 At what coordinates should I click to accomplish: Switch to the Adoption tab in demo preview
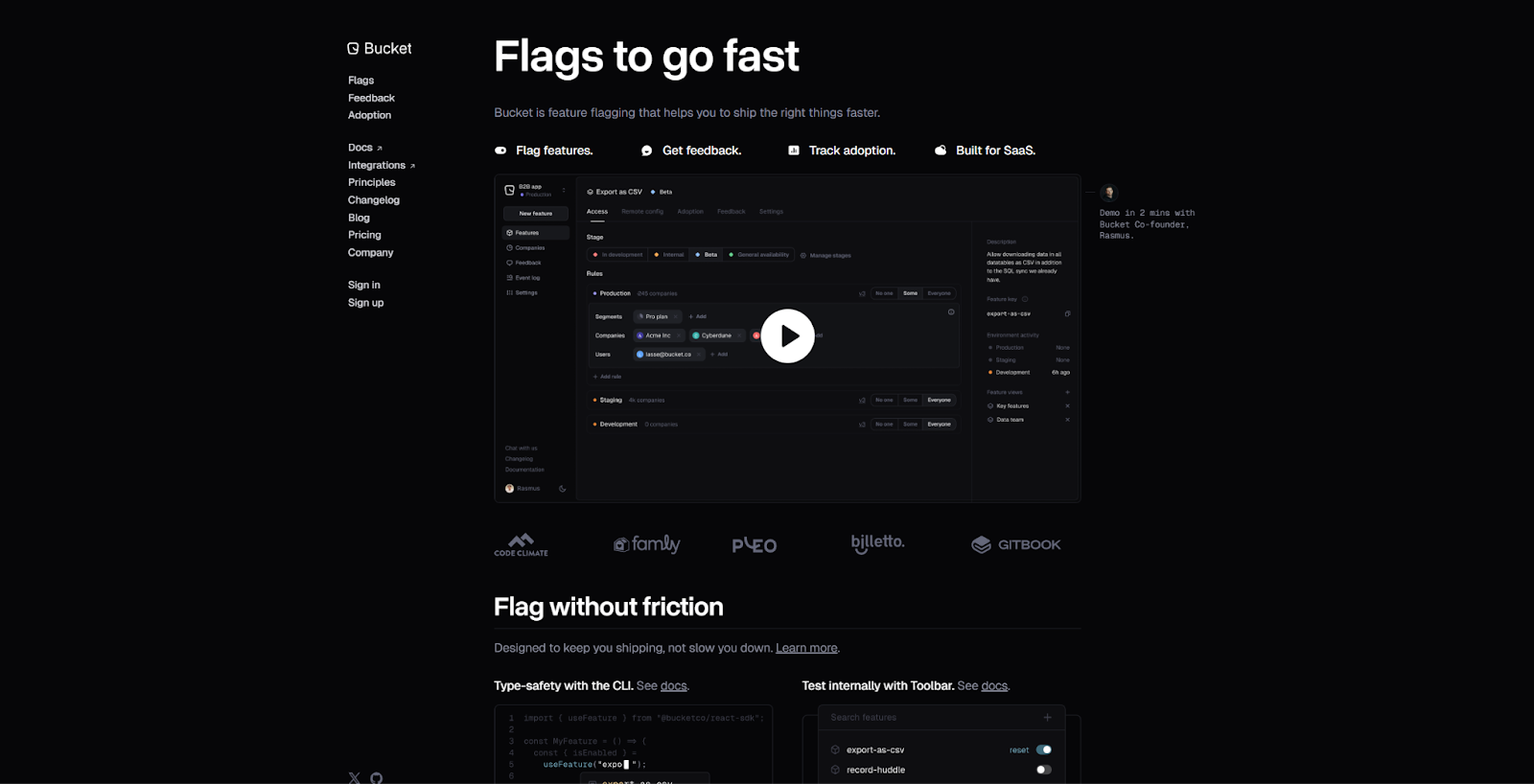coord(690,212)
